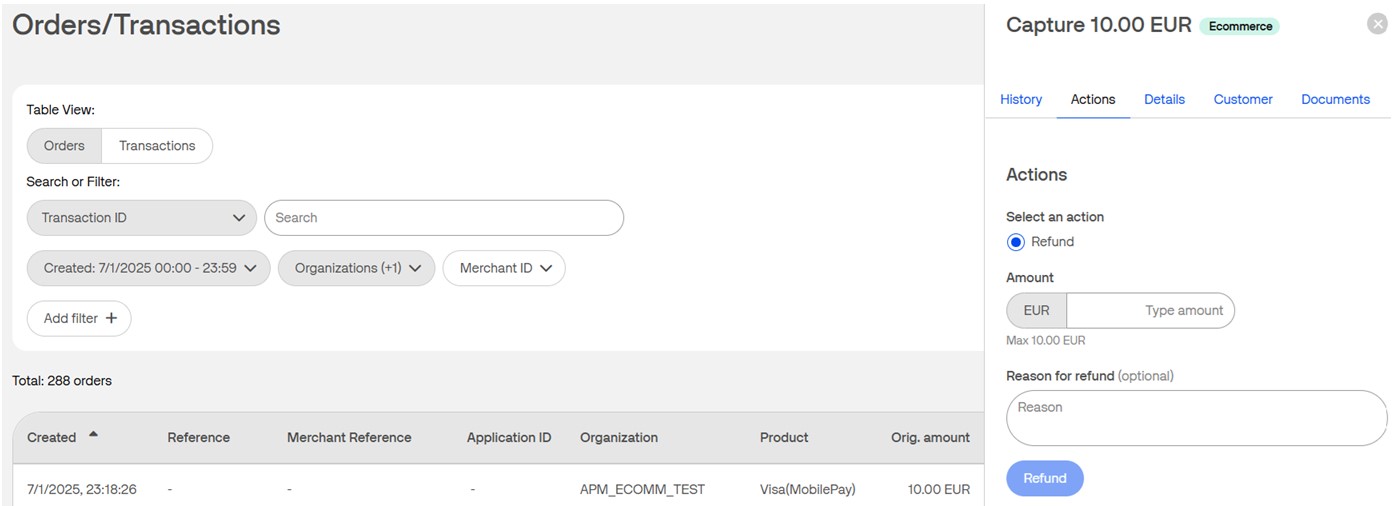Open the Transaction ID search type dropdown
The width and height of the screenshot is (1395, 506).
click(142, 218)
